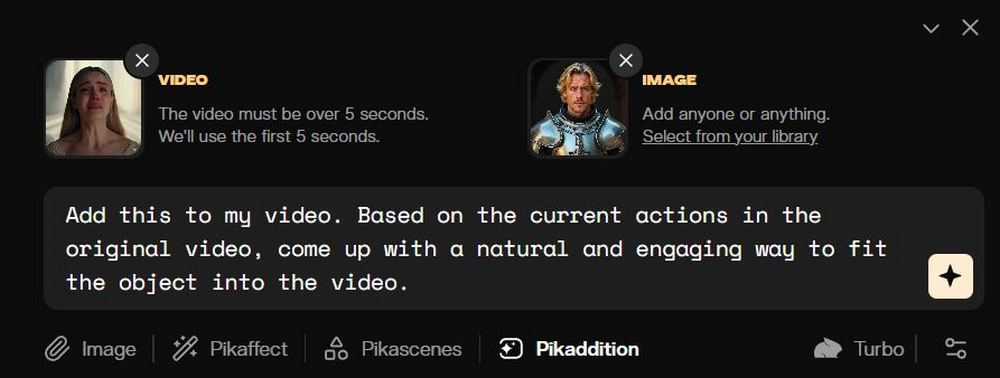The image size is (1000, 378).
Task: Switch to the Pikaffect mode label
Action: tap(249, 349)
